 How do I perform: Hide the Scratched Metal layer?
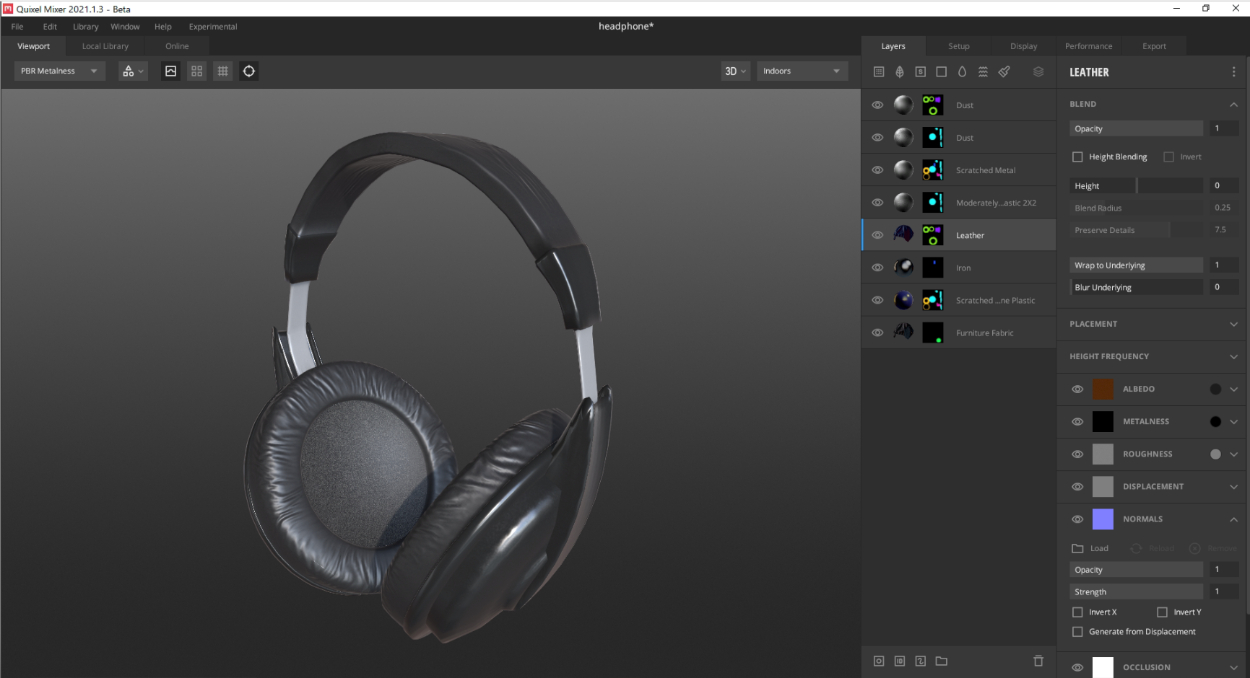tap(877, 170)
